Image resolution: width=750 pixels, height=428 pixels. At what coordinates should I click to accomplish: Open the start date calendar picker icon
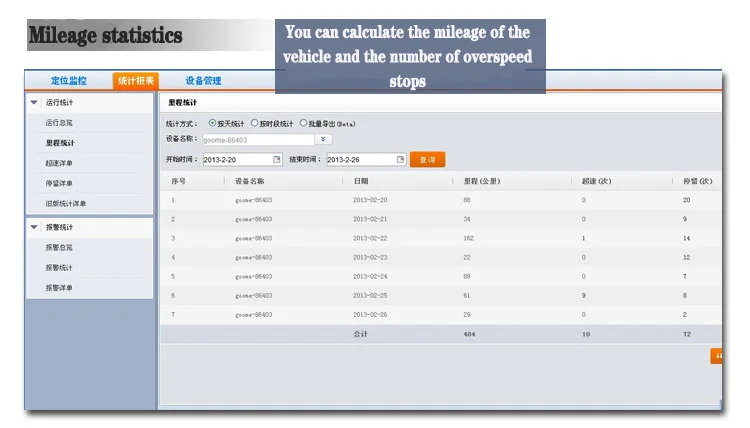coord(277,159)
